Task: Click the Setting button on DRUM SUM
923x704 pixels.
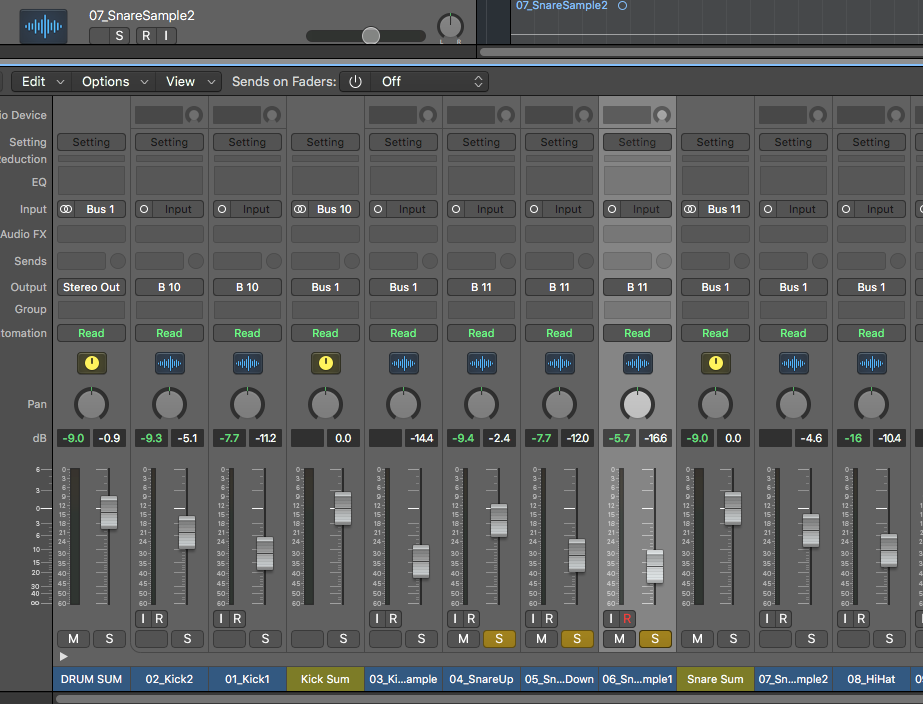Action: pyautogui.click(x=91, y=142)
